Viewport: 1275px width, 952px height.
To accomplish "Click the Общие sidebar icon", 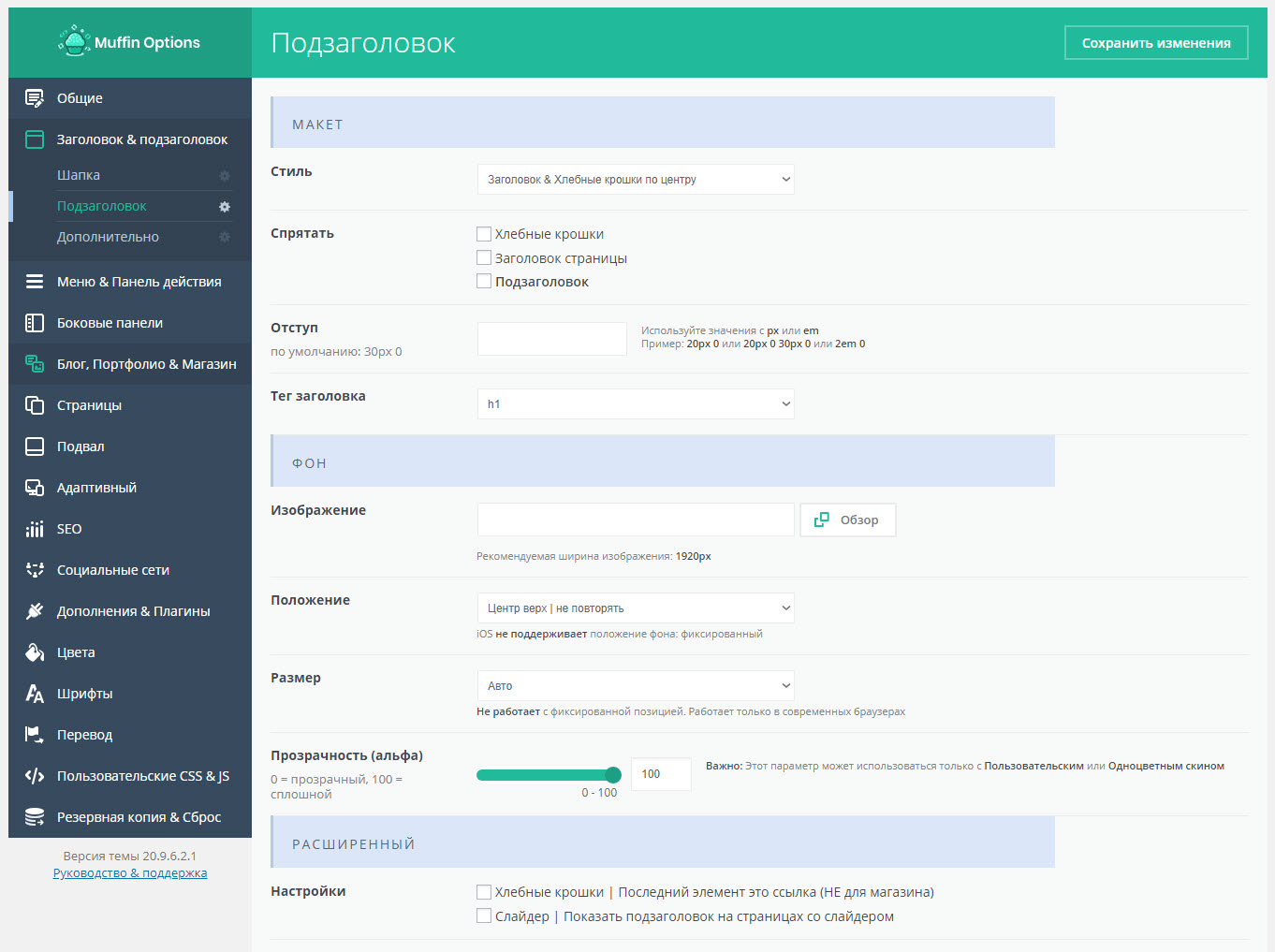I will (x=35, y=98).
